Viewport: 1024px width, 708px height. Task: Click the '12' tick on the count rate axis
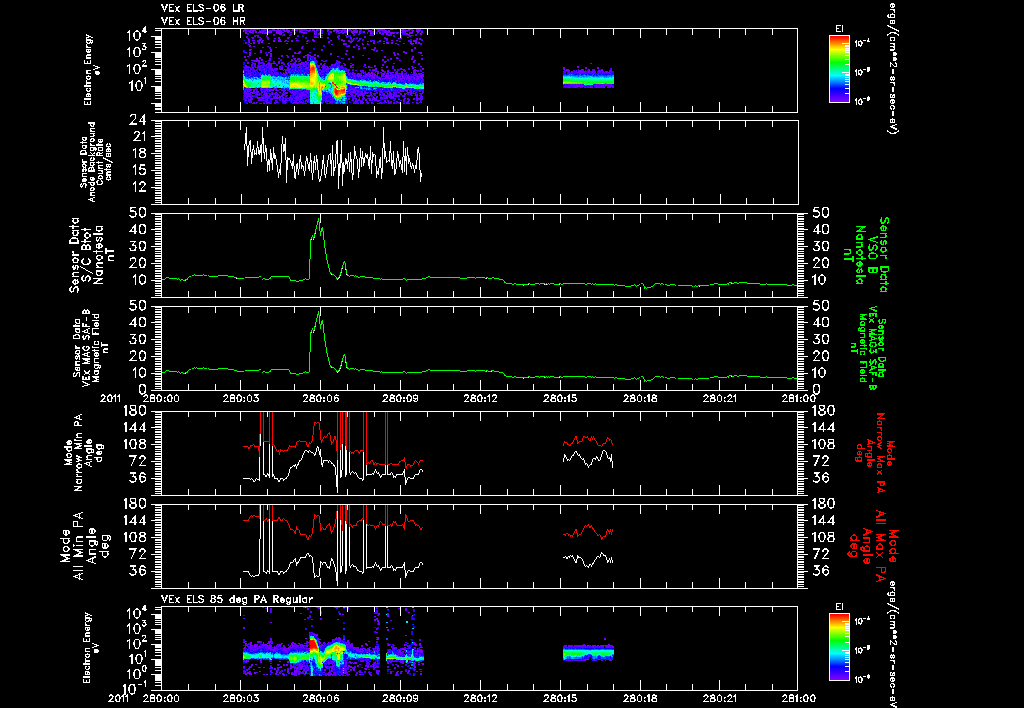pos(138,187)
